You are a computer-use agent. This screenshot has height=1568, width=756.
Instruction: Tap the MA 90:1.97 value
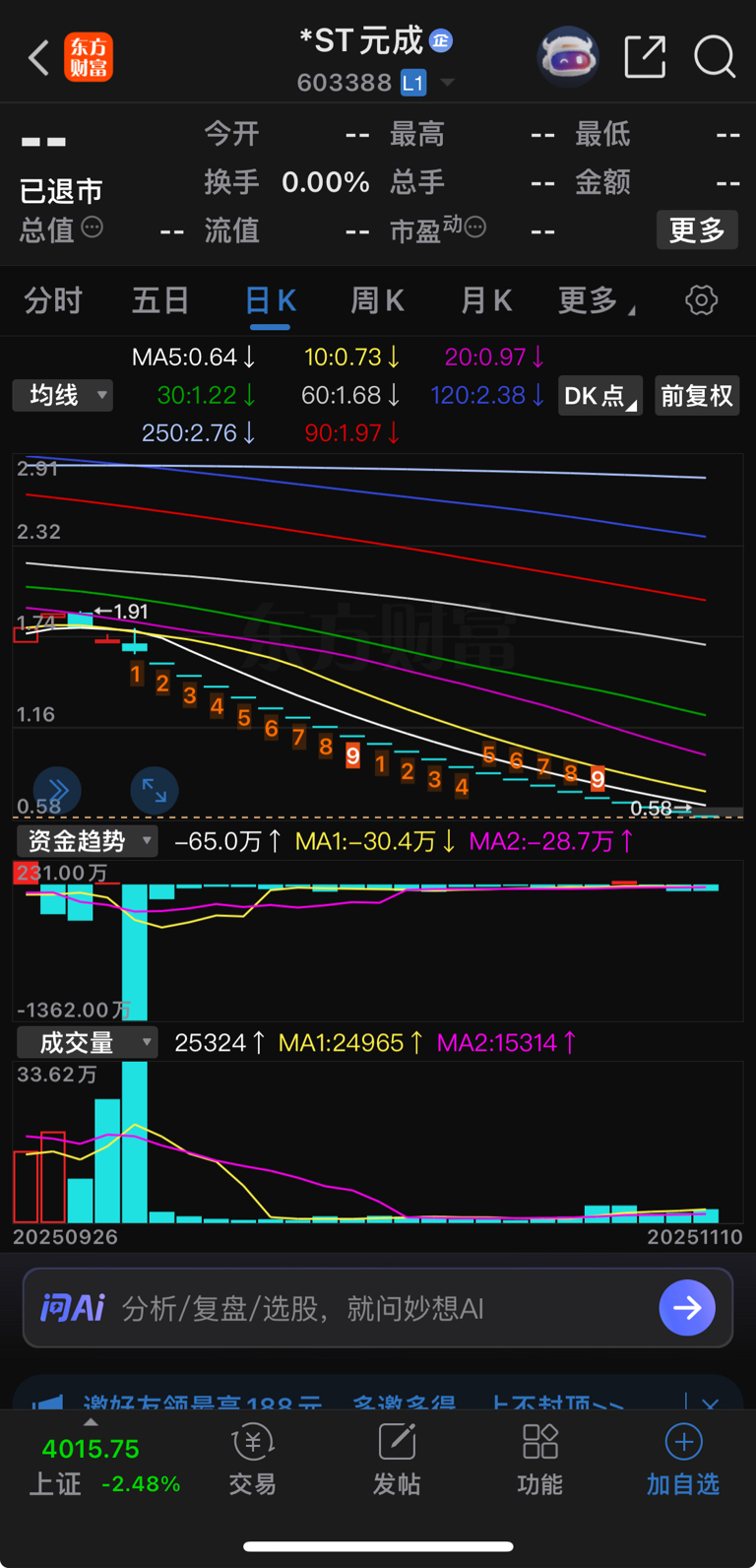coord(352,432)
